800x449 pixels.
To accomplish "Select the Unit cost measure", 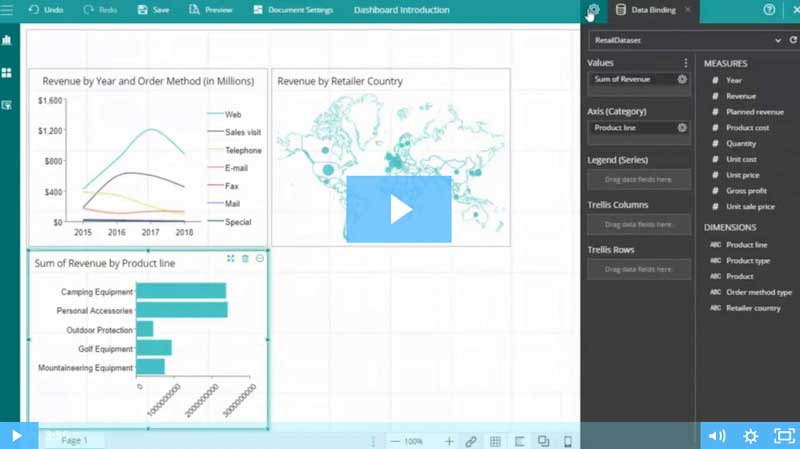I will coord(741,159).
